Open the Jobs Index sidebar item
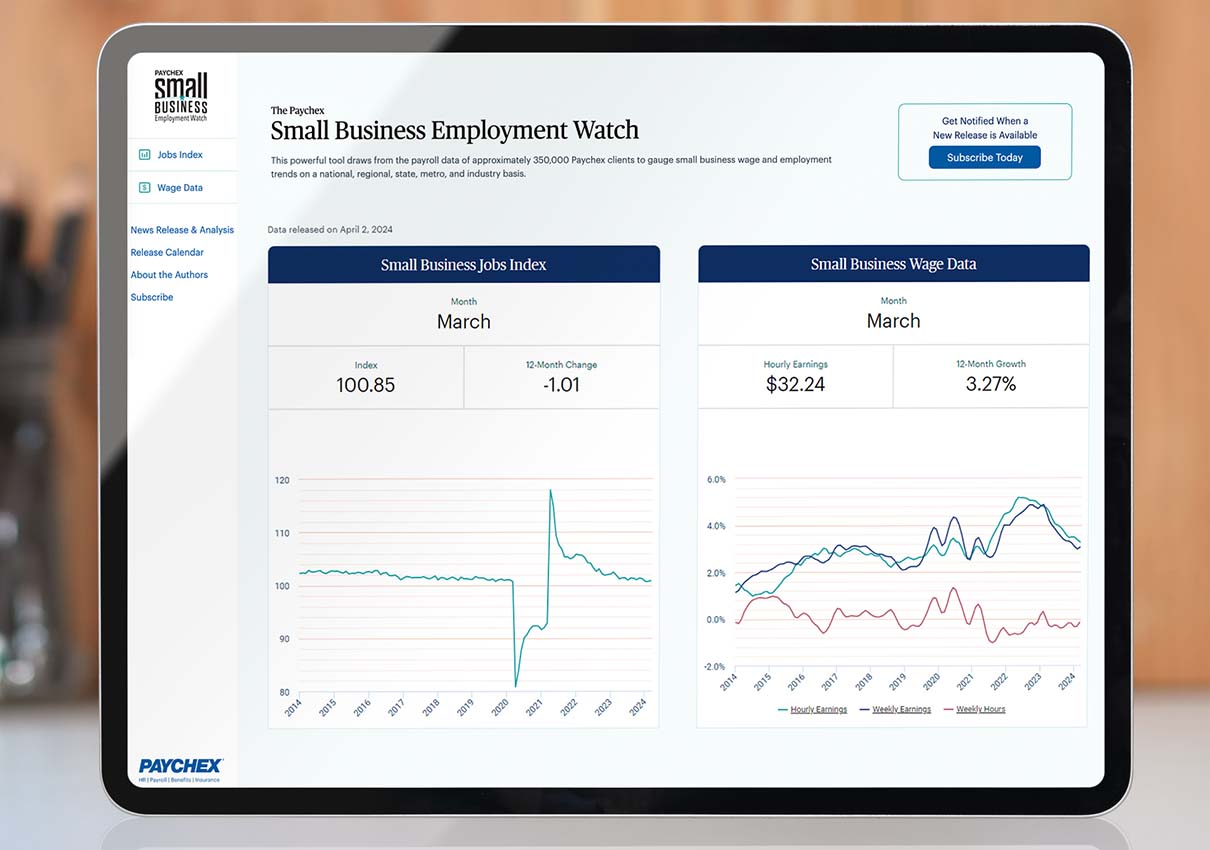The height and width of the screenshot is (850, 1210). click(x=182, y=155)
